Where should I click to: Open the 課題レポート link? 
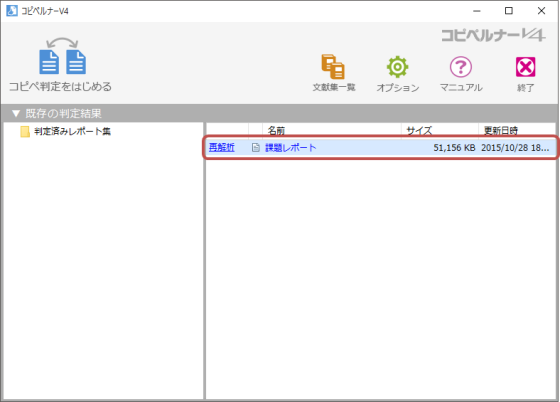(290, 147)
